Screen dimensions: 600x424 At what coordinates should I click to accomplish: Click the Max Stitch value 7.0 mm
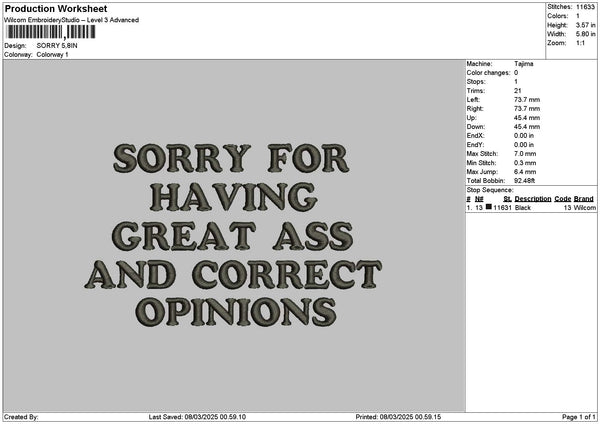(525, 153)
